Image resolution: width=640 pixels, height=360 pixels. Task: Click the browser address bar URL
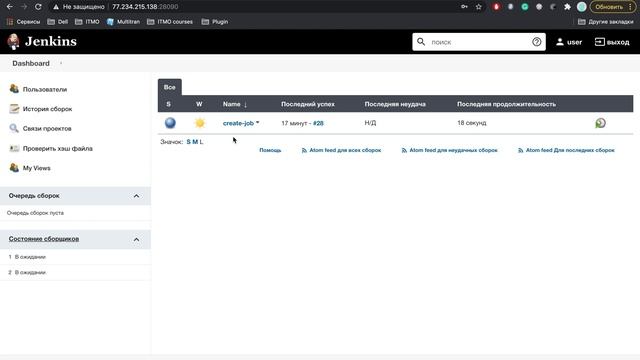pos(145,7)
